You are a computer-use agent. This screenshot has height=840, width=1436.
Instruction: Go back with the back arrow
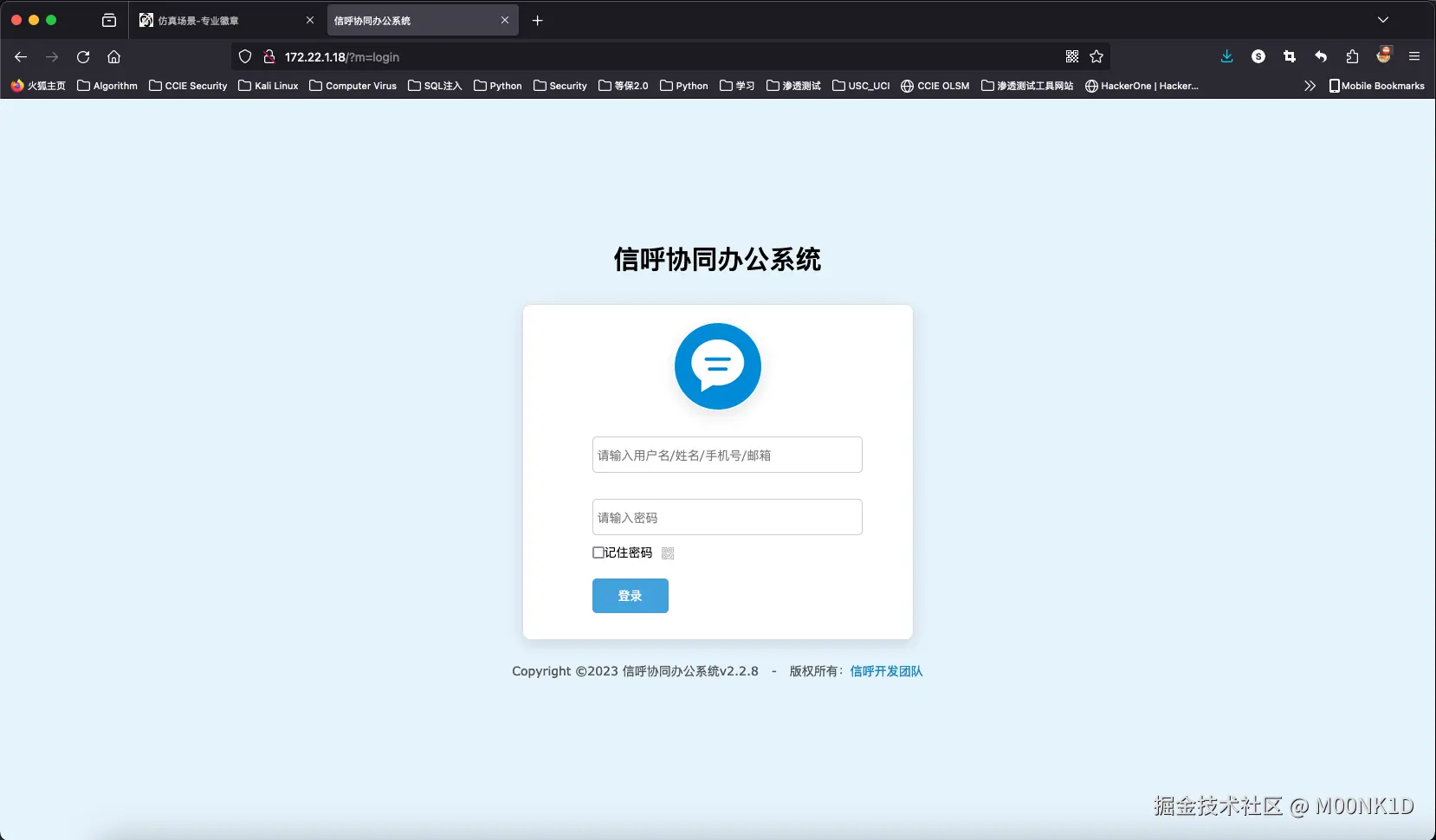[21, 57]
